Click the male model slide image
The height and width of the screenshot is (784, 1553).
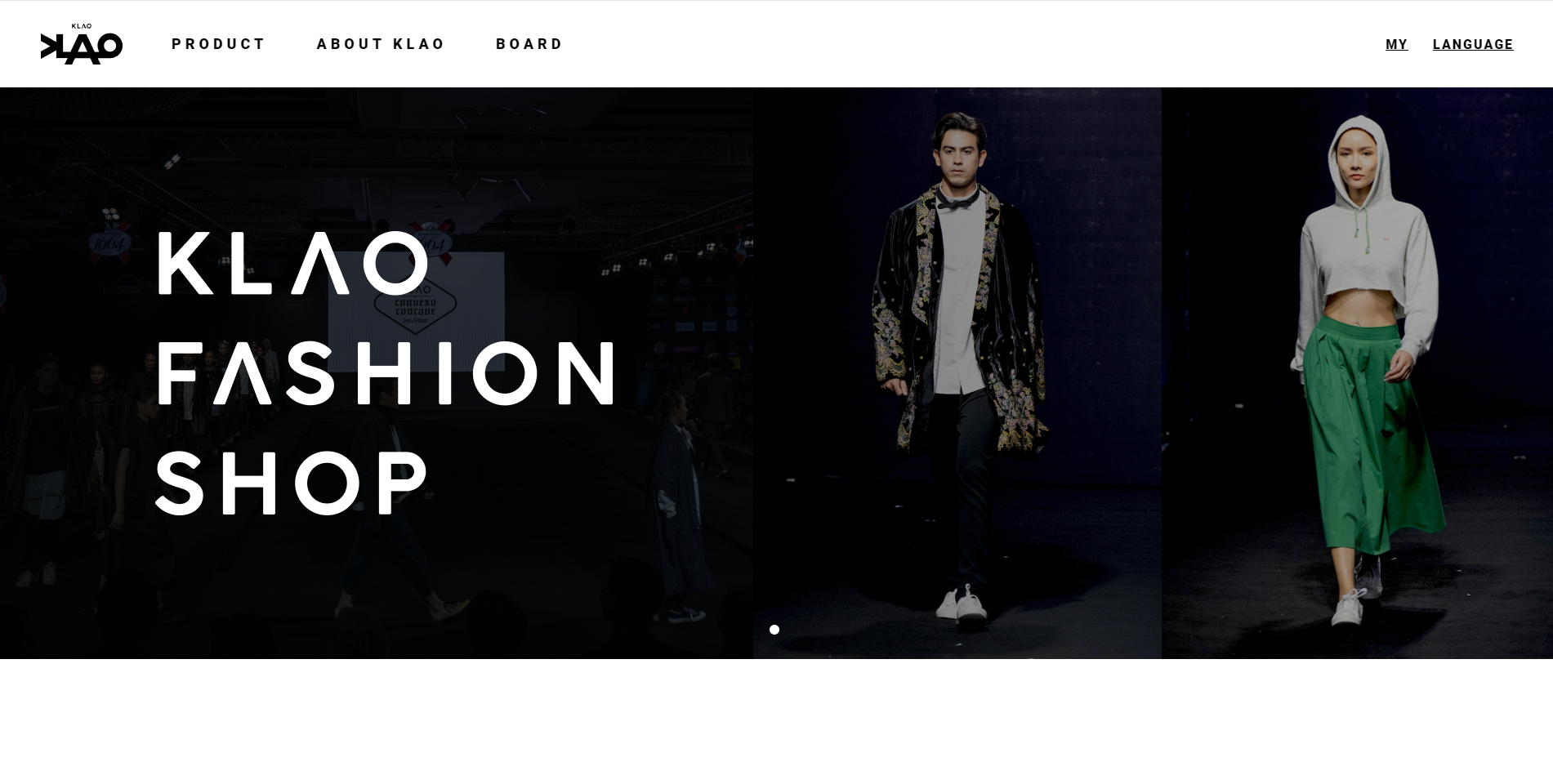point(957,373)
